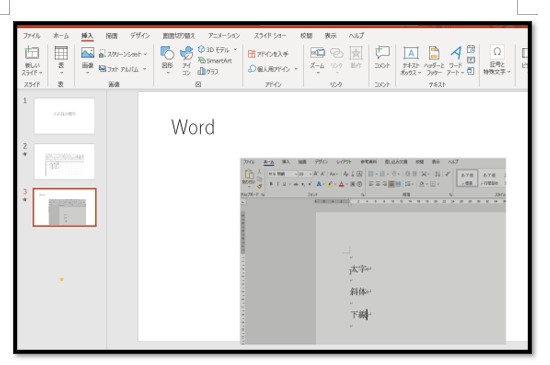This screenshot has width=550, height=365.
Task: Click the 動作 action button
Action: [356, 58]
